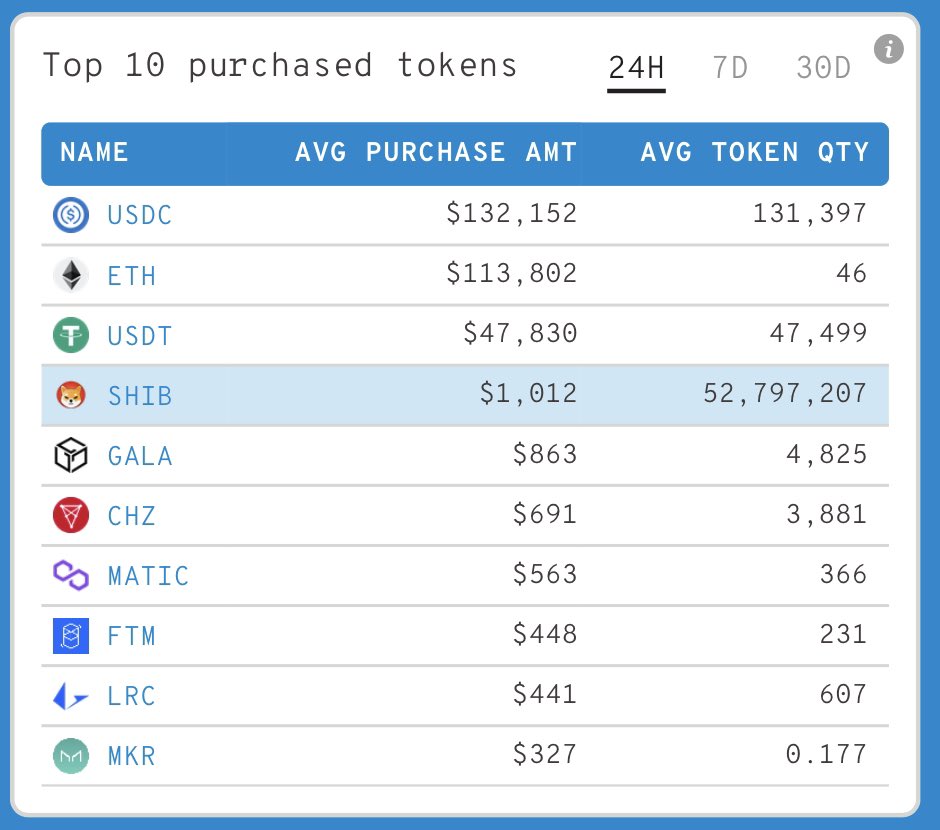The width and height of the screenshot is (940, 830).
Task: Switch to the 30D tab
Action: coord(823,68)
